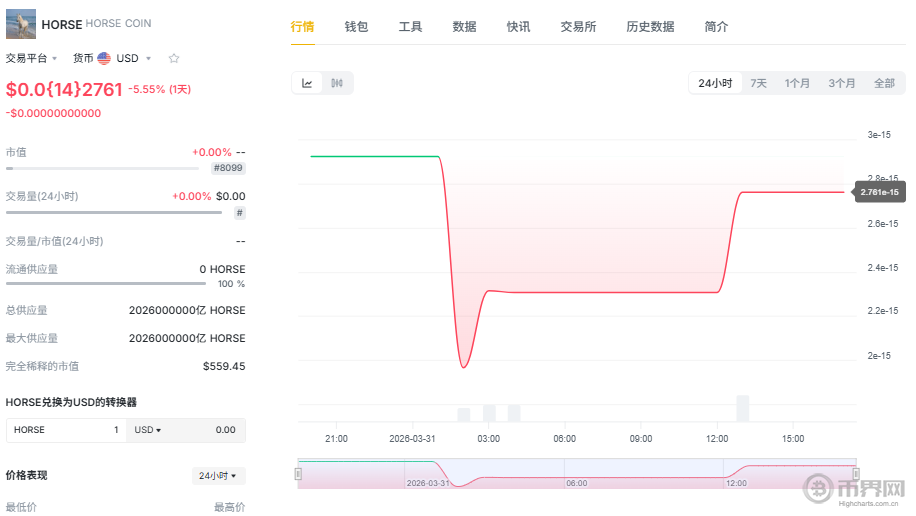Open the USD converter currency dropdown

[148, 430]
